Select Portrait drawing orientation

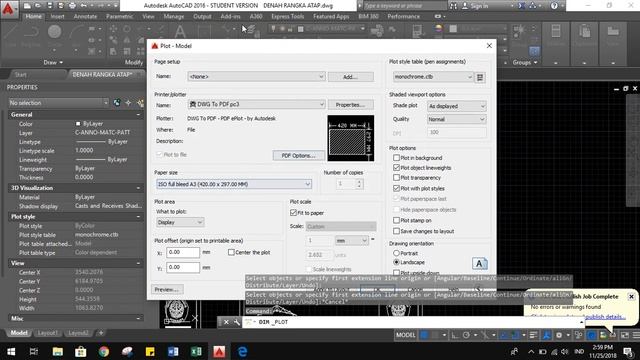click(x=396, y=253)
